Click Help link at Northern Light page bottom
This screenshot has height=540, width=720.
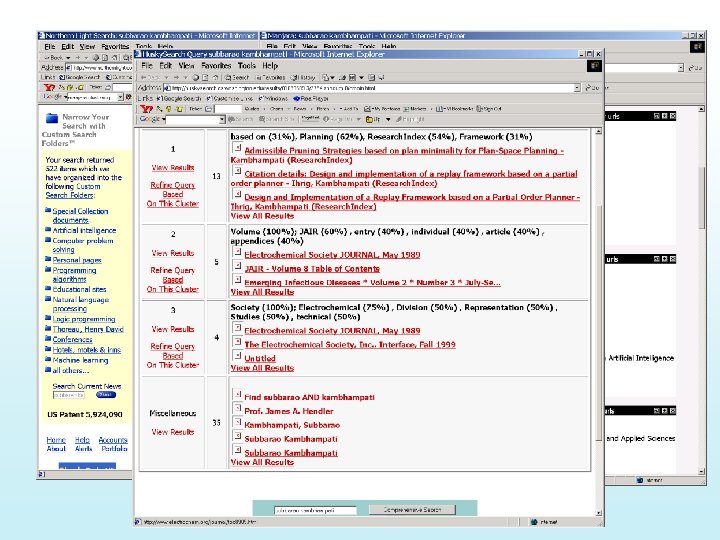tap(82, 440)
